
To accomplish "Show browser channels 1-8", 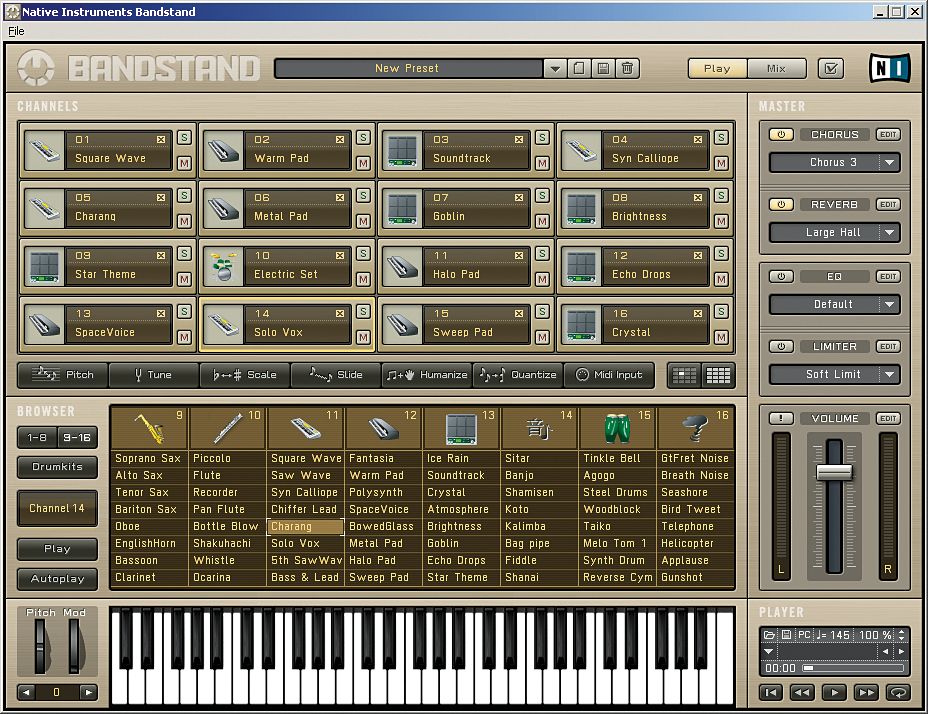I will click(x=37, y=438).
